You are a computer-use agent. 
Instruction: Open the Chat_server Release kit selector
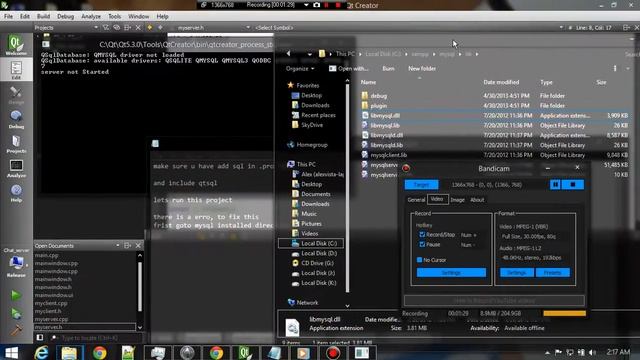[16, 263]
